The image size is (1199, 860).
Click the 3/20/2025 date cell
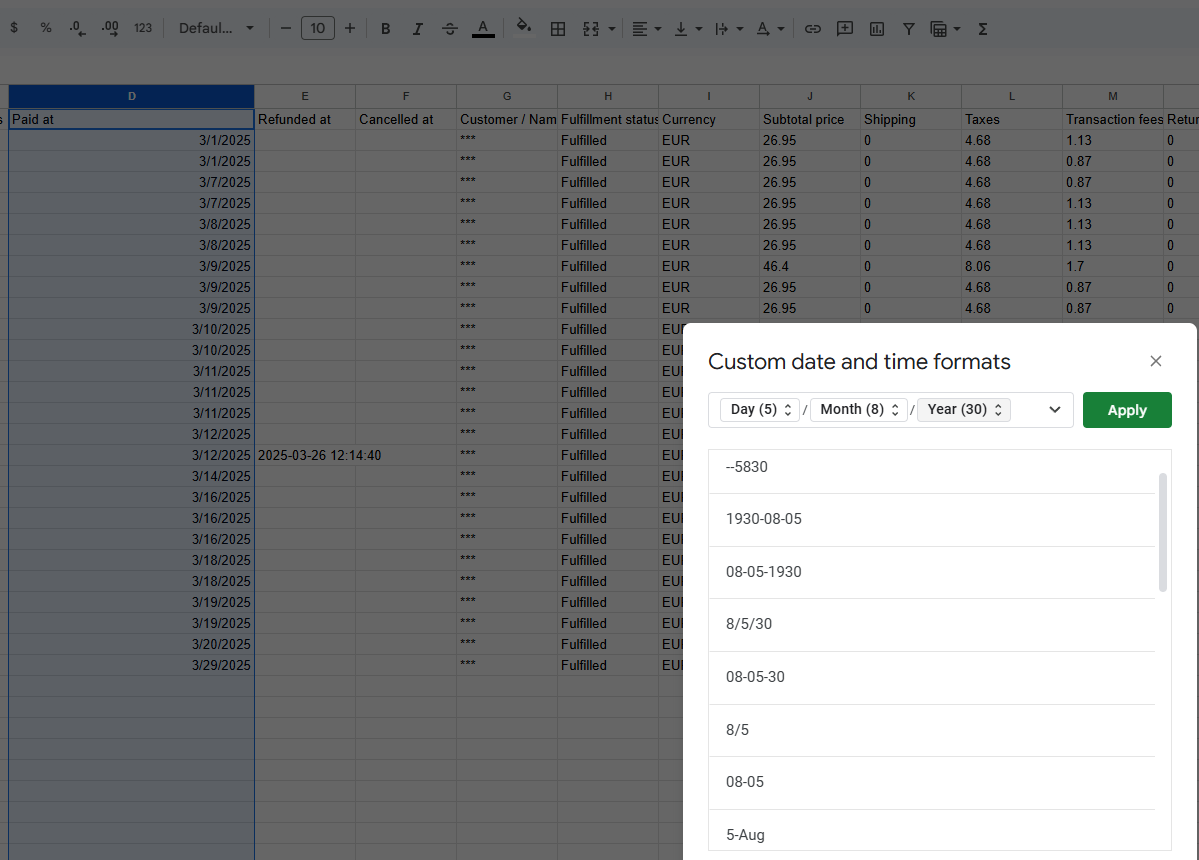coord(132,644)
